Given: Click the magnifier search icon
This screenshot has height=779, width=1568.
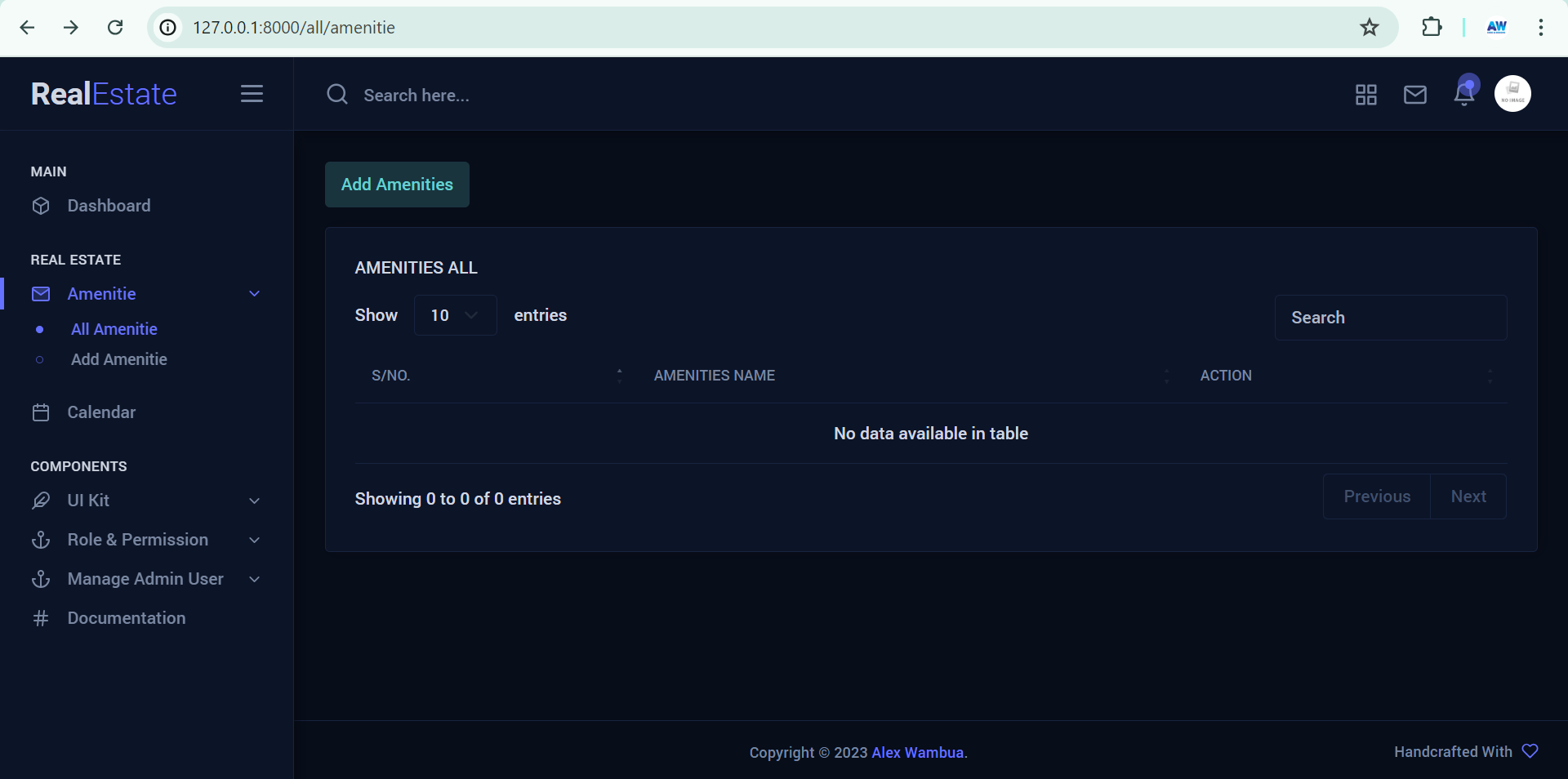Looking at the screenshot, I should [x=337, y=95].
